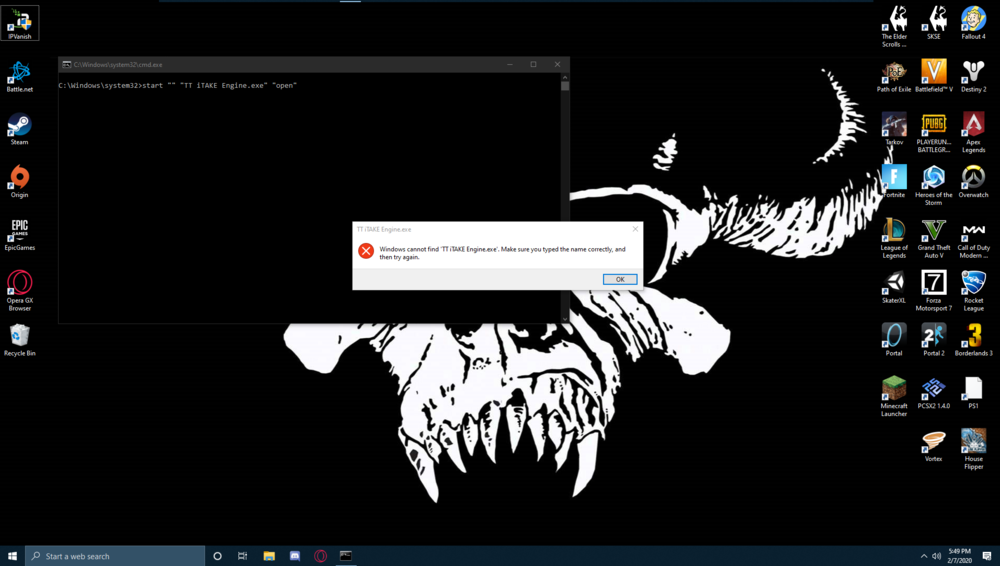1000x566 pixels.
Task: Click the cmd.exe vertical scrollbar thumb
Action: [565, 86]
